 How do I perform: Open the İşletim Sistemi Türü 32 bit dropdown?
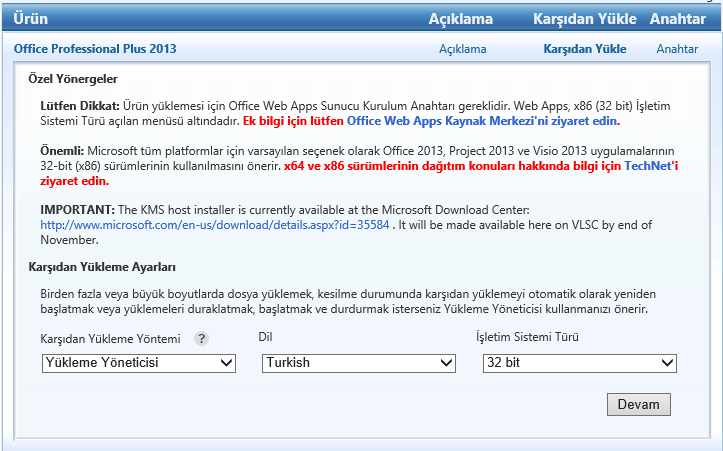[579, 363]
